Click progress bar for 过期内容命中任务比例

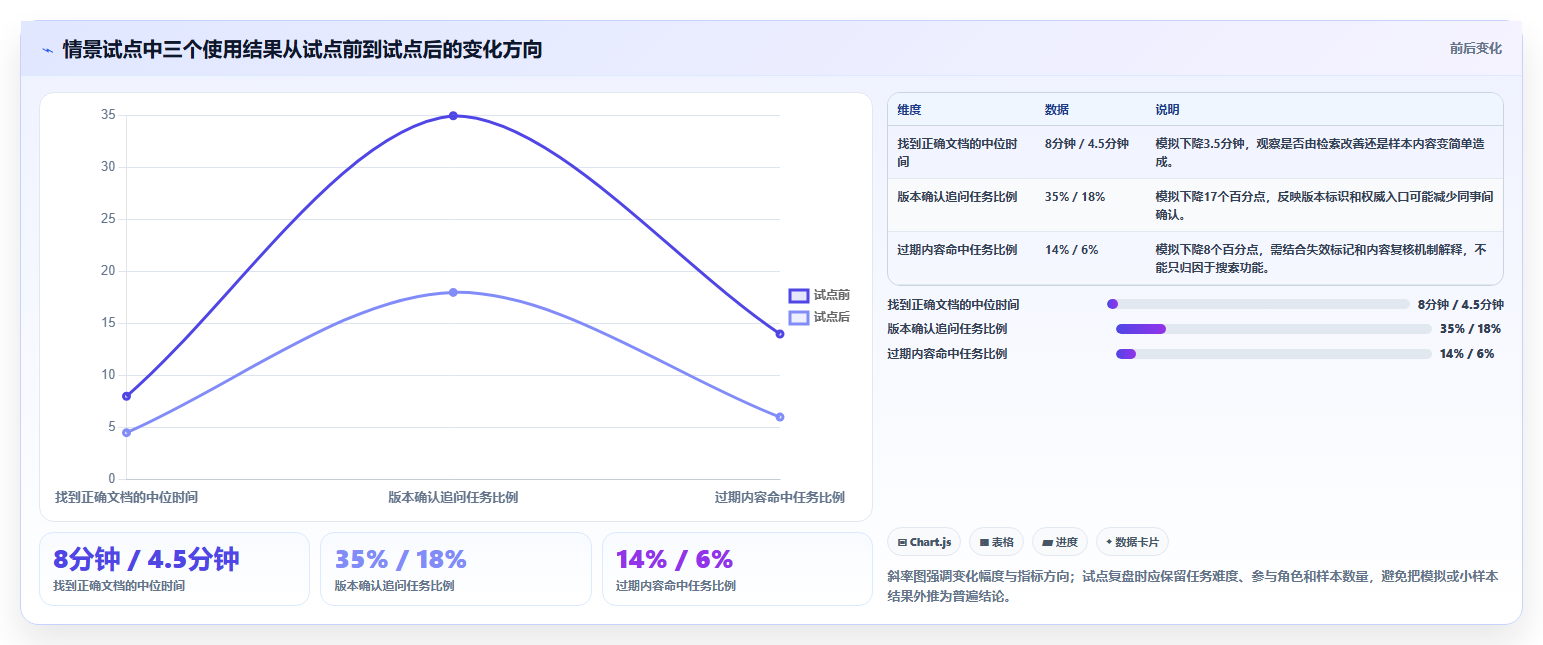tap(1274, 354)
